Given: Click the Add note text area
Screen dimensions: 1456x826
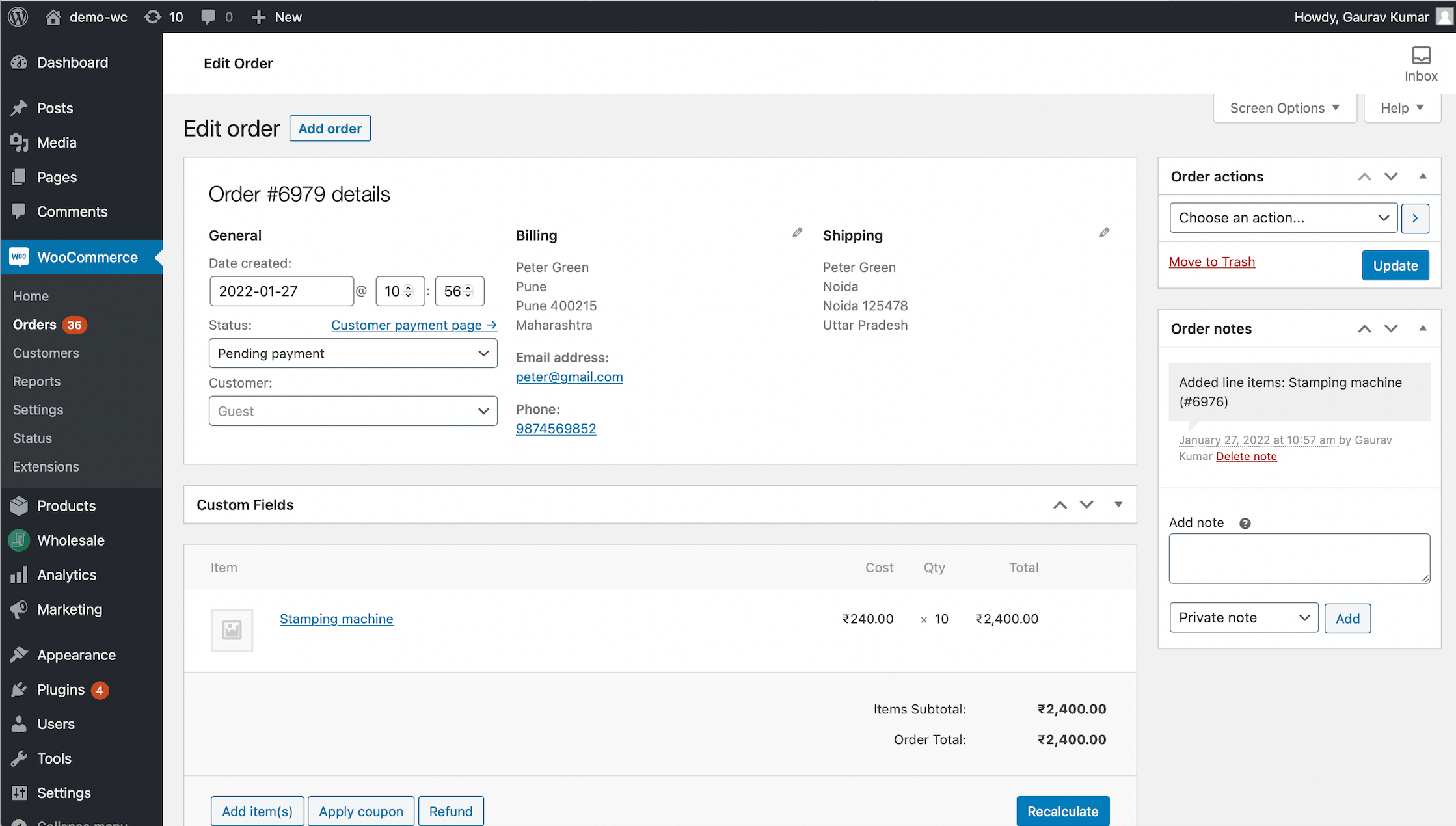Looking at the screenshot, I should click(1299, 558).
